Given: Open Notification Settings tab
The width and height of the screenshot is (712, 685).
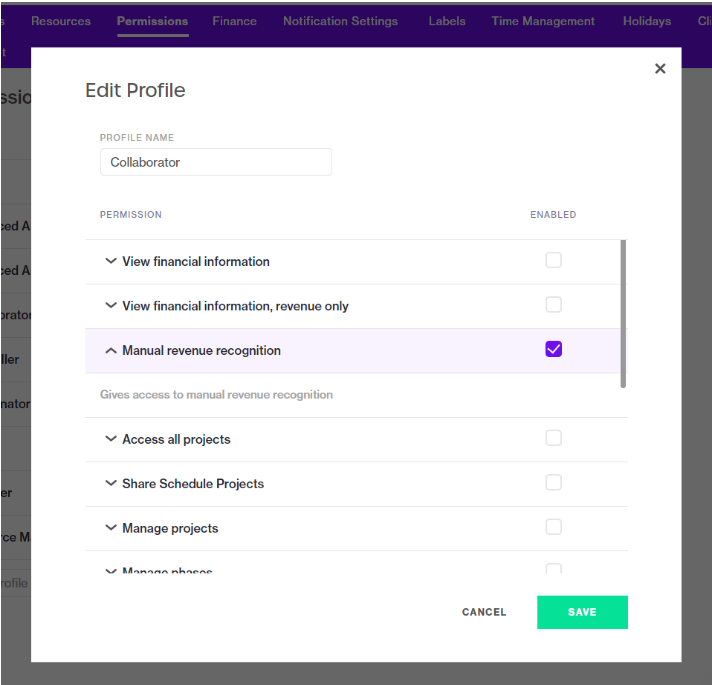Looking at the screenshot, I should pos(340,21).
